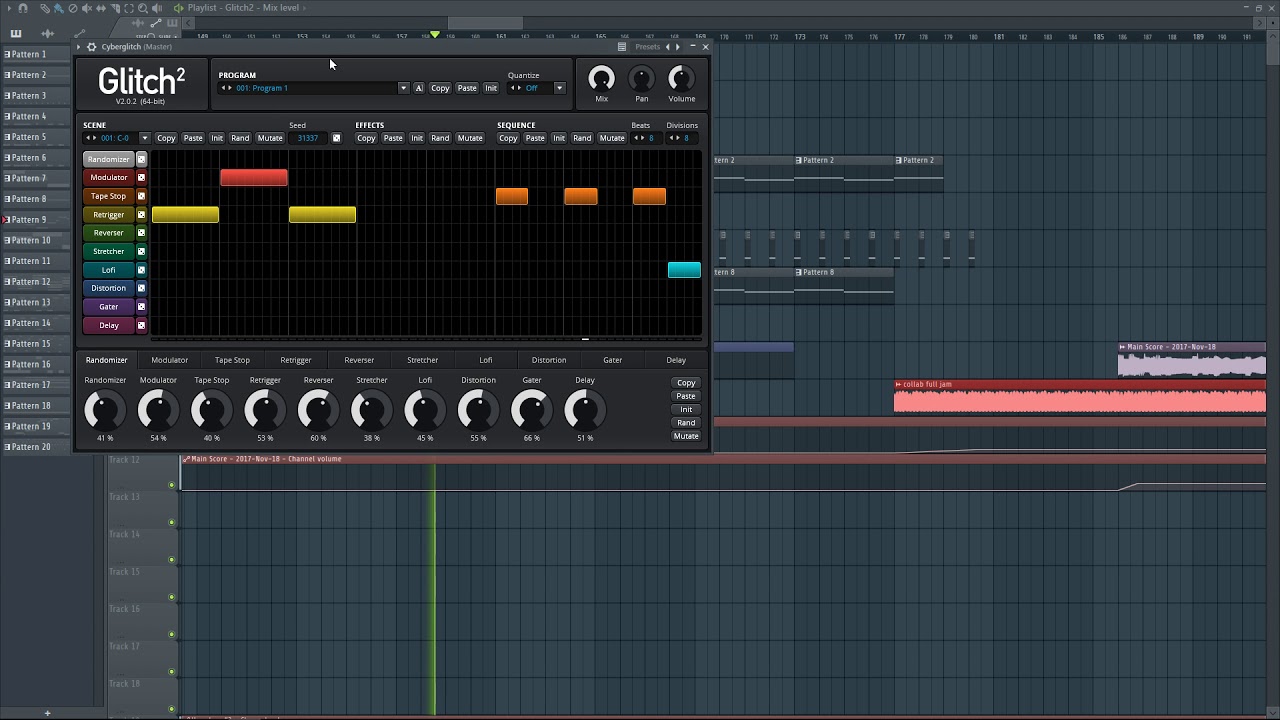Viewport: 1280px width, 720px height.
Task: Toggle the Retrigger effect enable checkbox
Action: pyautogui.click(x=141, y=215)
